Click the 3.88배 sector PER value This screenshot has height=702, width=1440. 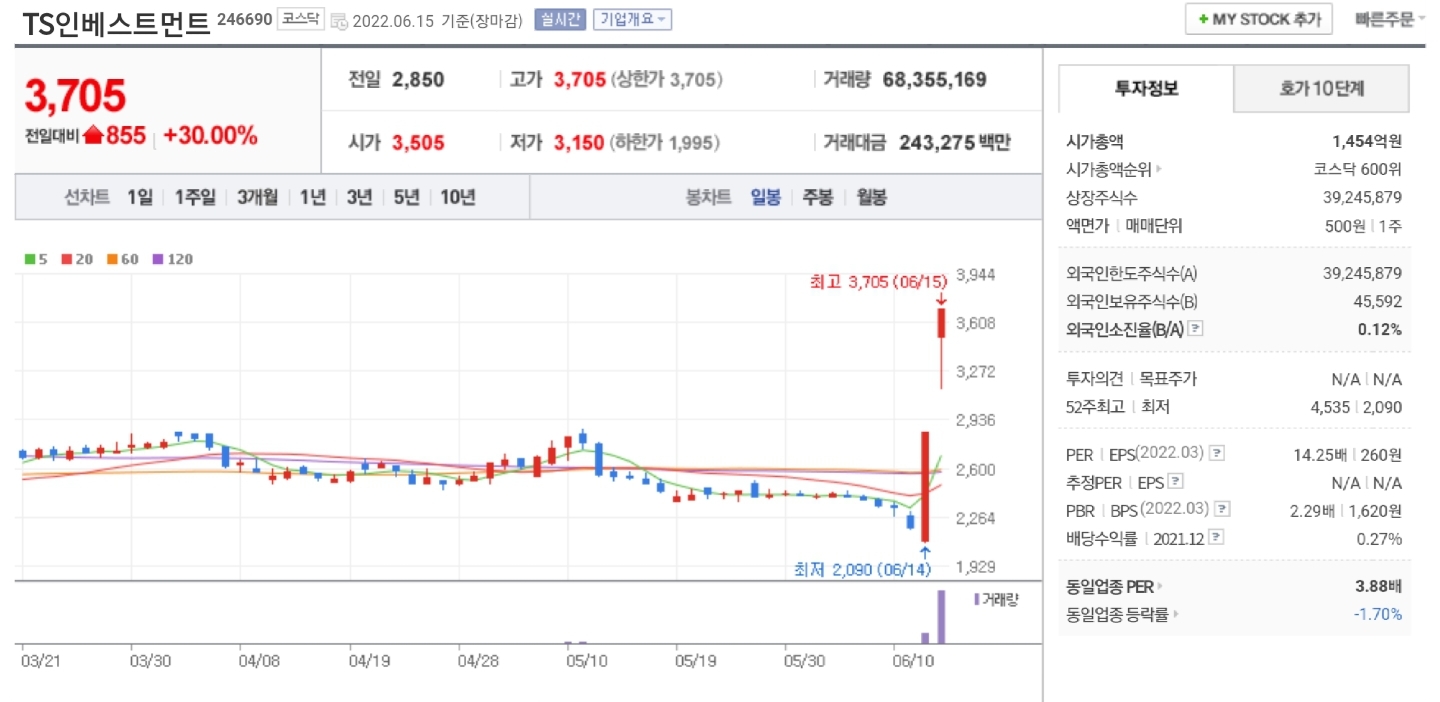pyautogui.click(x=1379, y=586)
